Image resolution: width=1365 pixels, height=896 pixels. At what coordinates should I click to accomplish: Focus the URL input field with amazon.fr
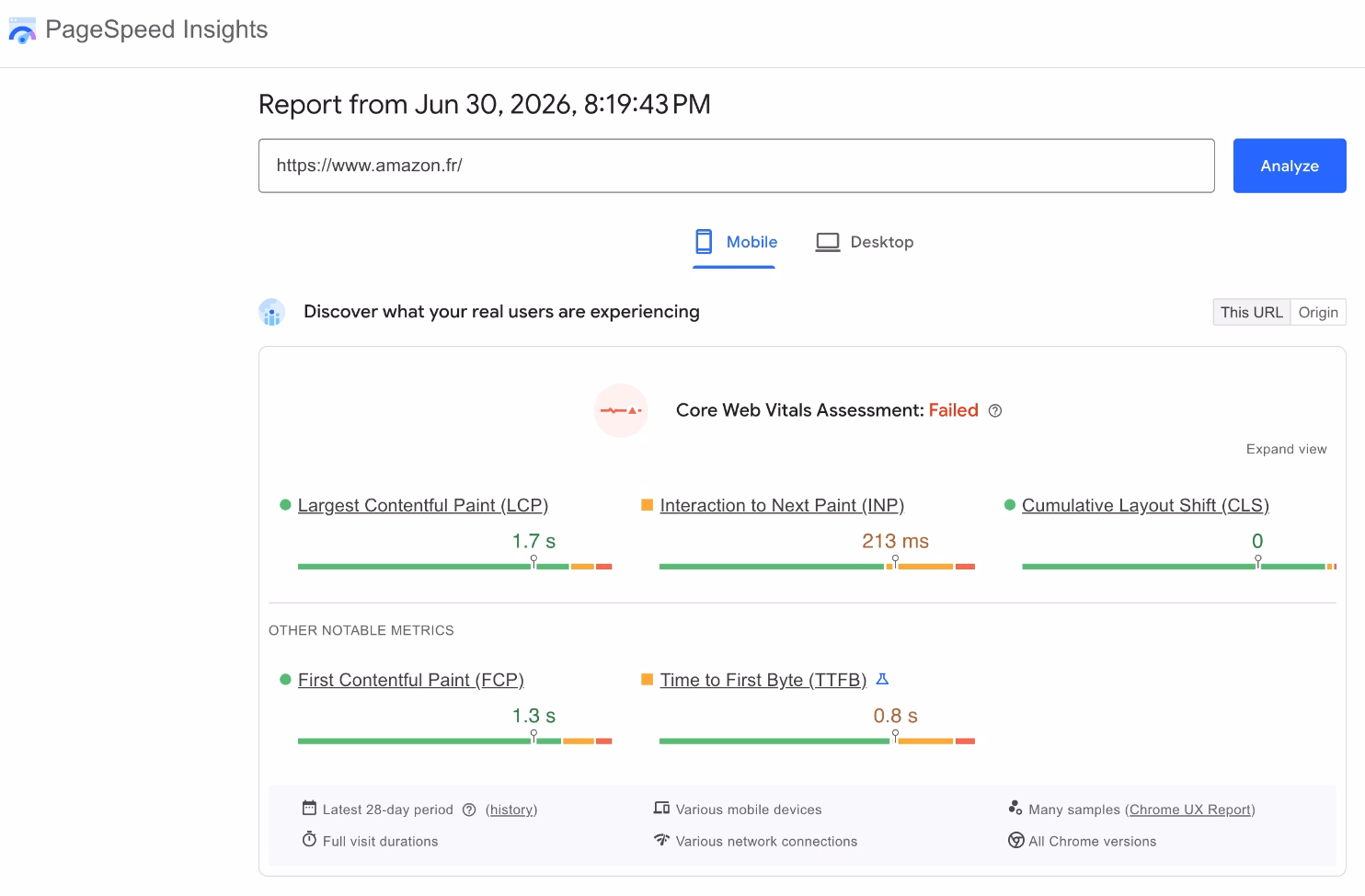coord(736,166)
